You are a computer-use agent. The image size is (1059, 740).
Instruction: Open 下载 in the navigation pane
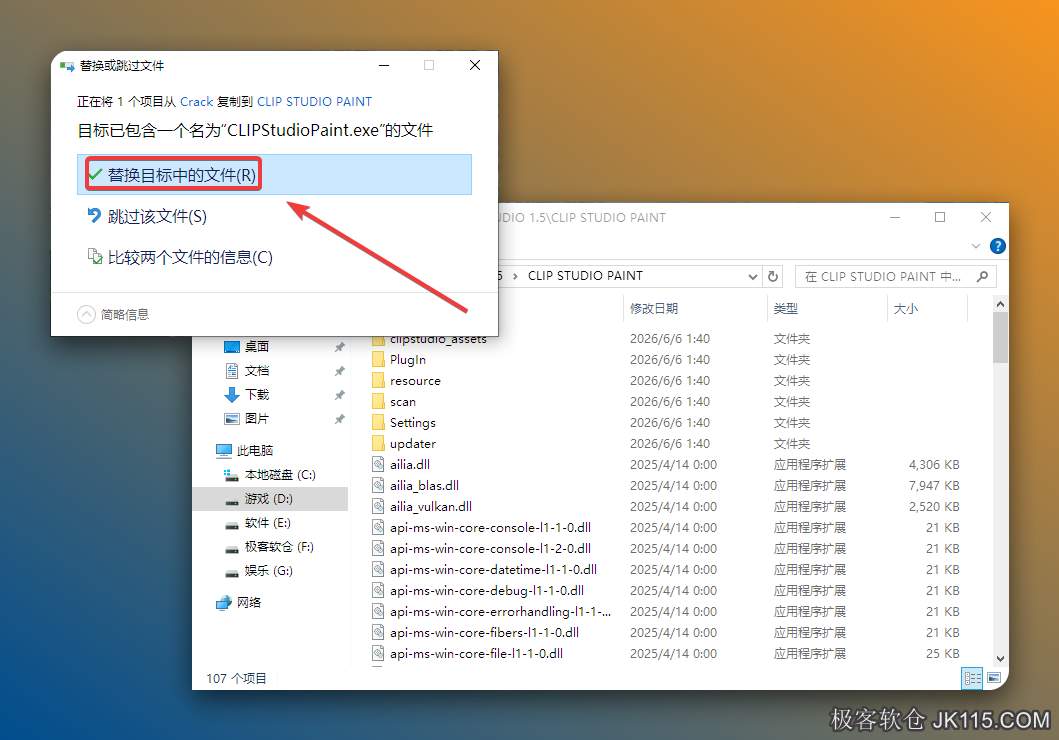click(x=257, y=394)
